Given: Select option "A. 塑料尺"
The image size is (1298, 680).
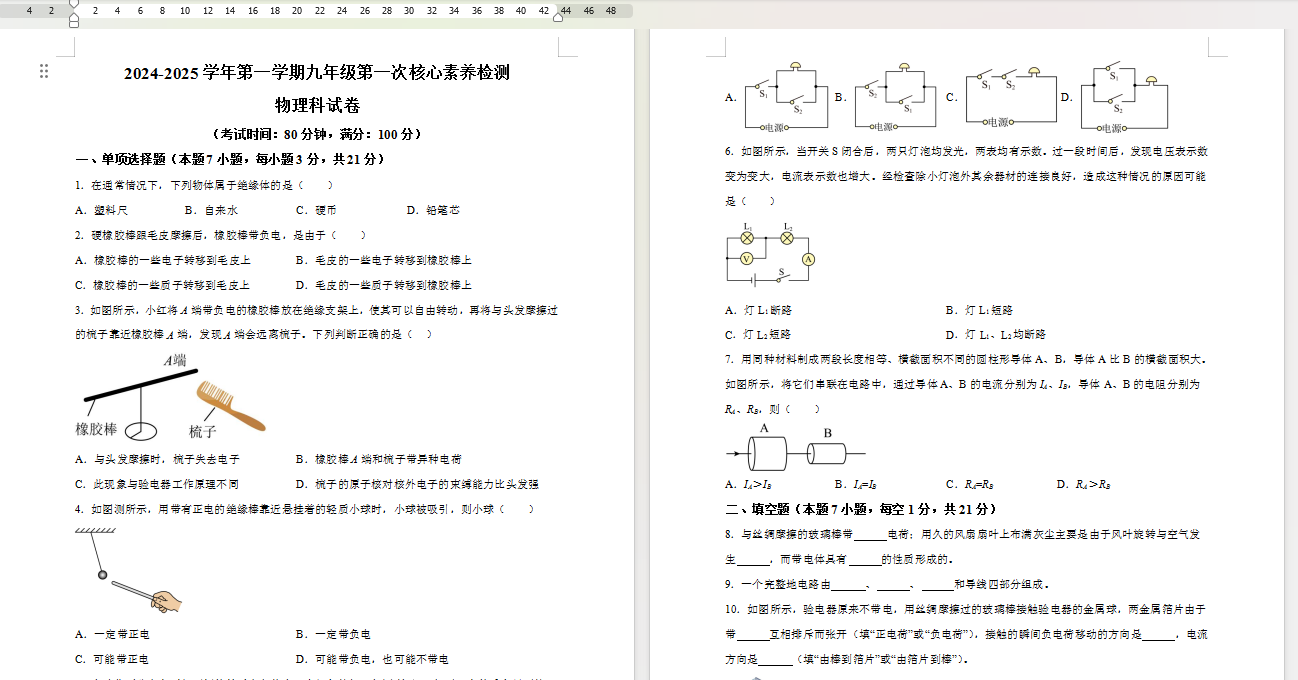Looking at the screenshot, I should [101, 211].
